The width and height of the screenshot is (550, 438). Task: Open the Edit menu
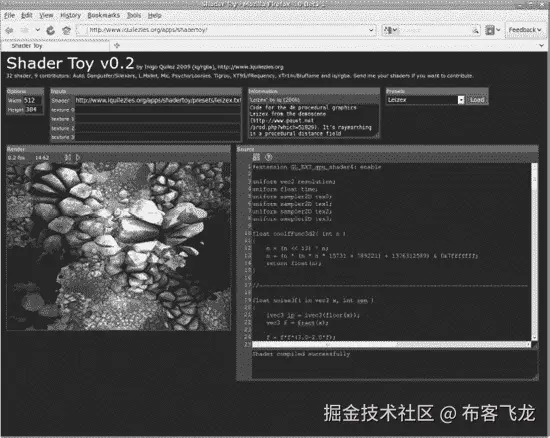click(x=27, y=15)
